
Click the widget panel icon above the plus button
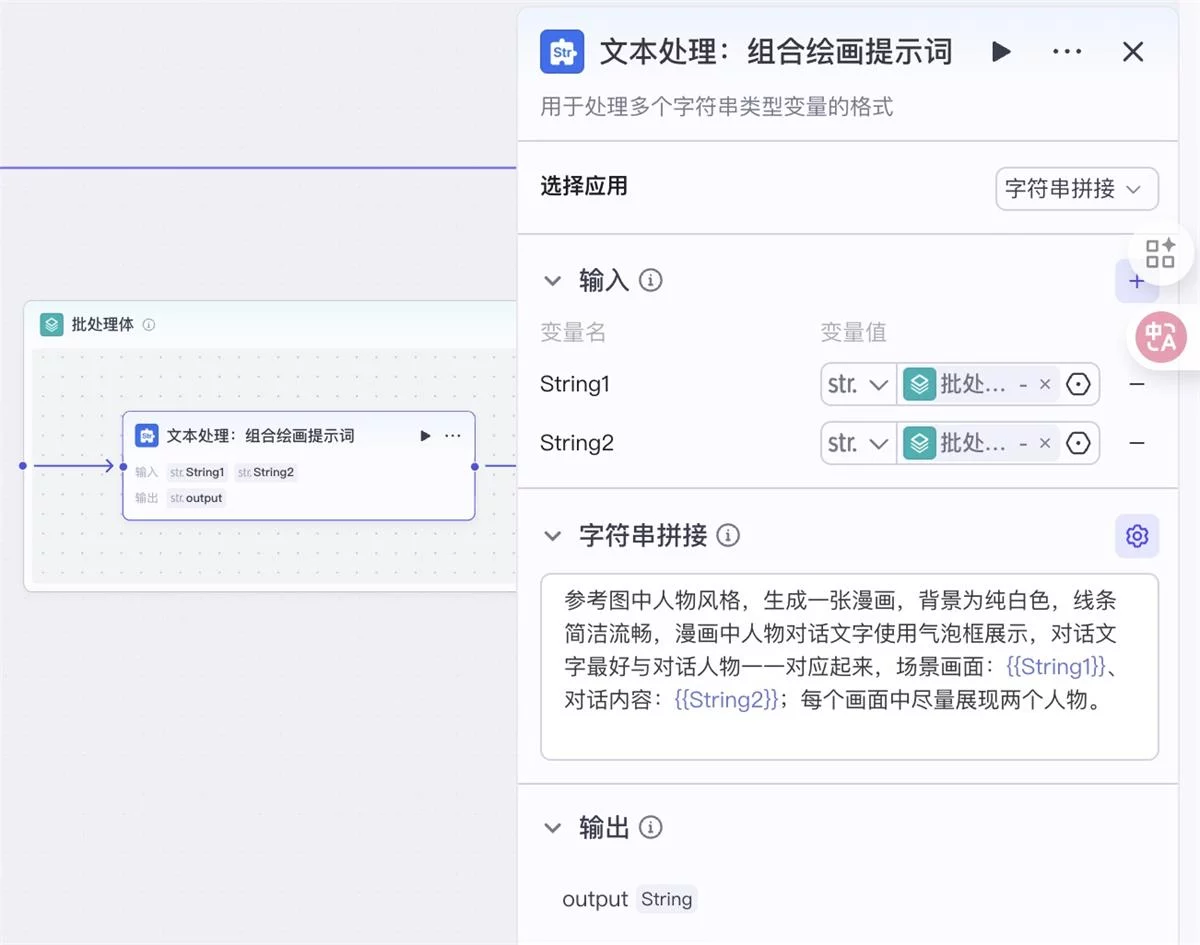tap(1159, 253)
